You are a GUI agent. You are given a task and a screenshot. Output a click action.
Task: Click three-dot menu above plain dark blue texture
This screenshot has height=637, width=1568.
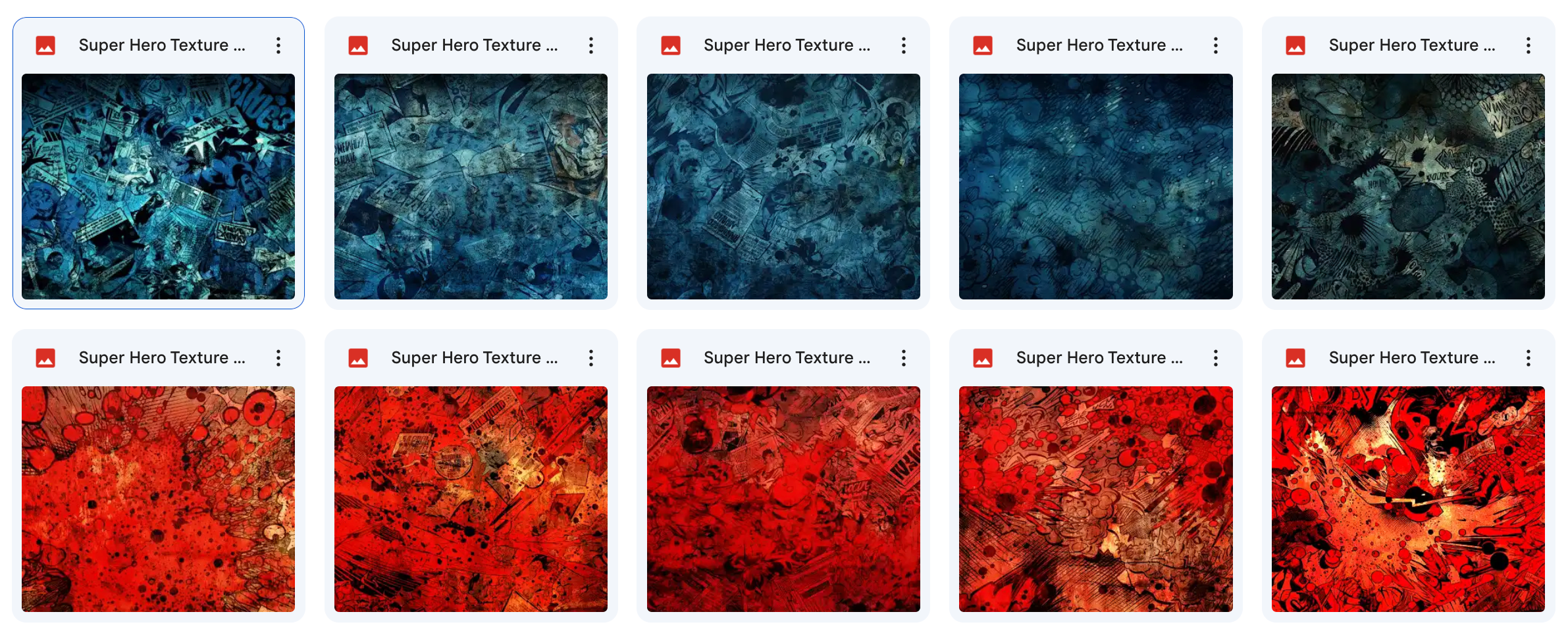coord(1216,45)
